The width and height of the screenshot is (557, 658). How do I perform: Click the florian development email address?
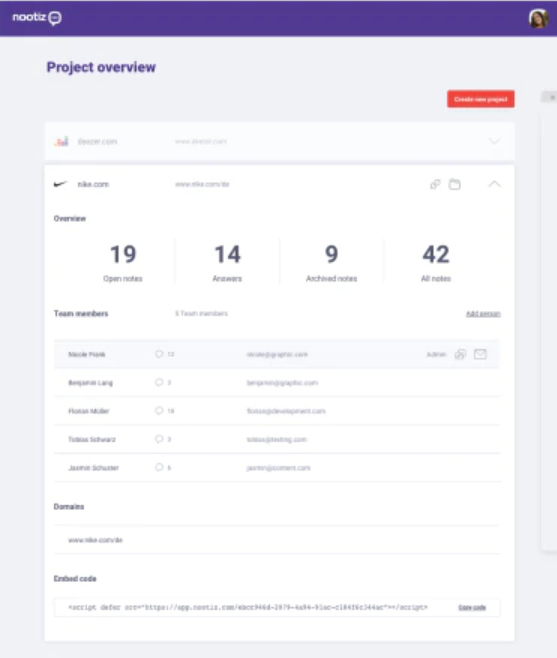[286, 411]
